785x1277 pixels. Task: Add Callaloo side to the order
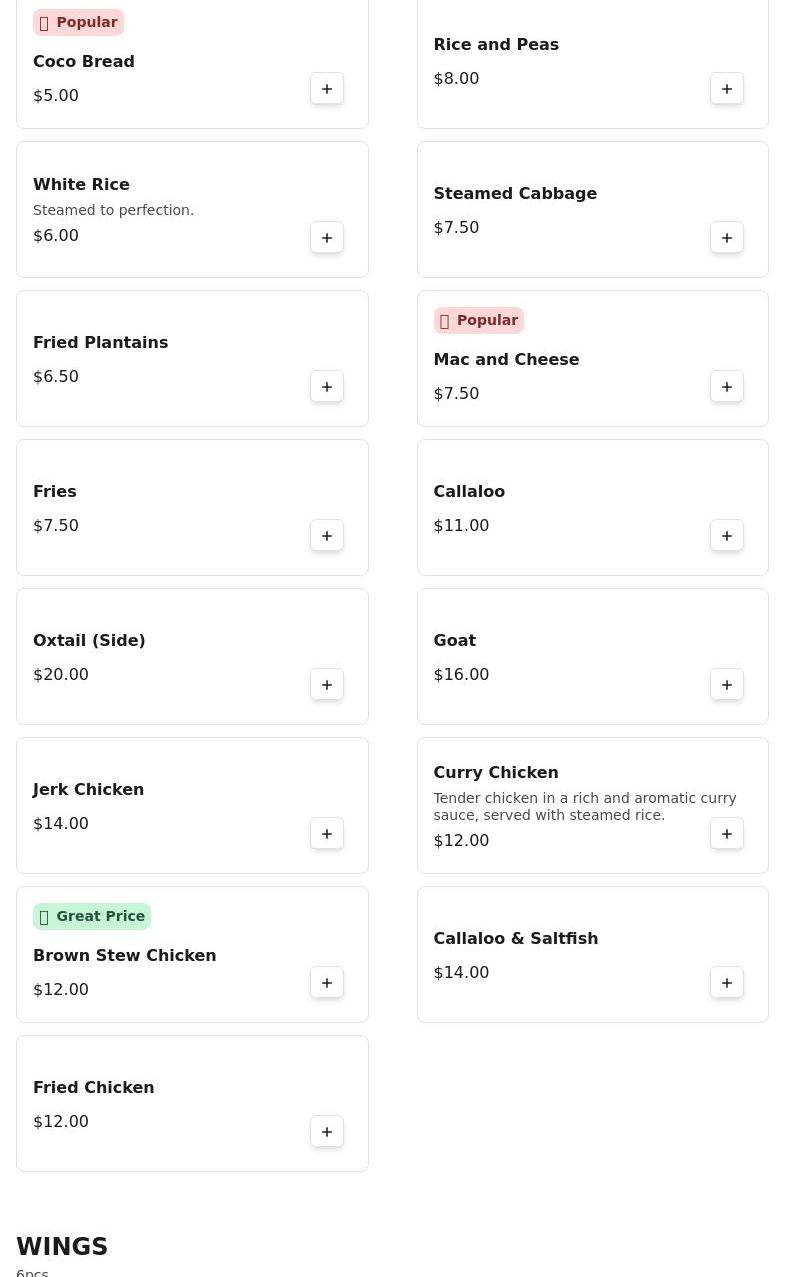[727, 536]
